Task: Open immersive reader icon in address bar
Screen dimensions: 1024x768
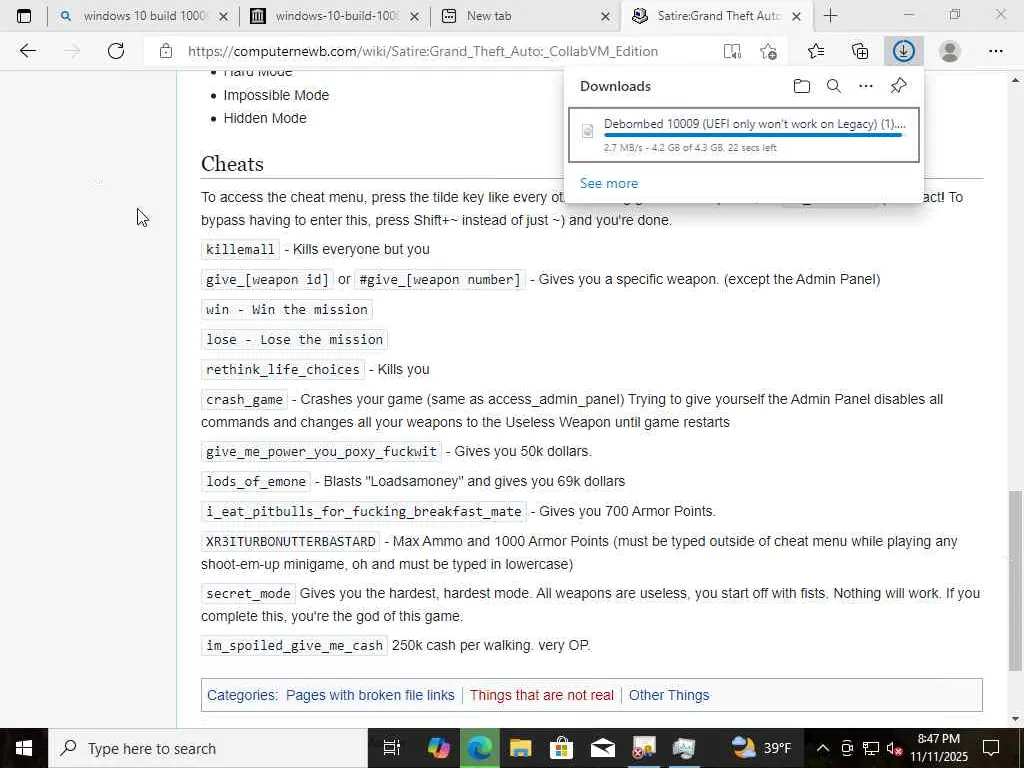Action: [x=732, y=51]
